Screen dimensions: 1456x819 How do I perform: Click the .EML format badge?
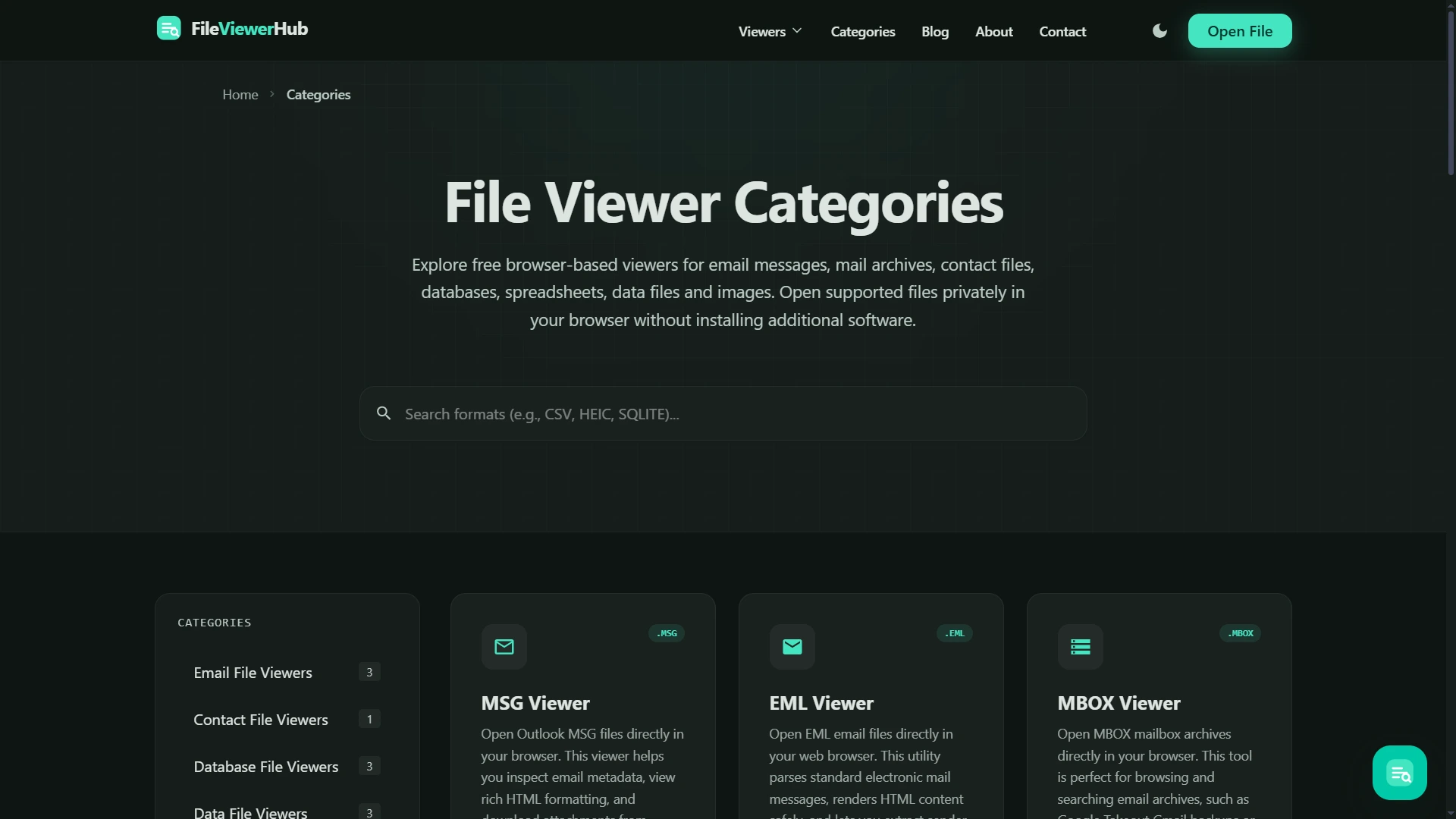(x=955, y=633)
